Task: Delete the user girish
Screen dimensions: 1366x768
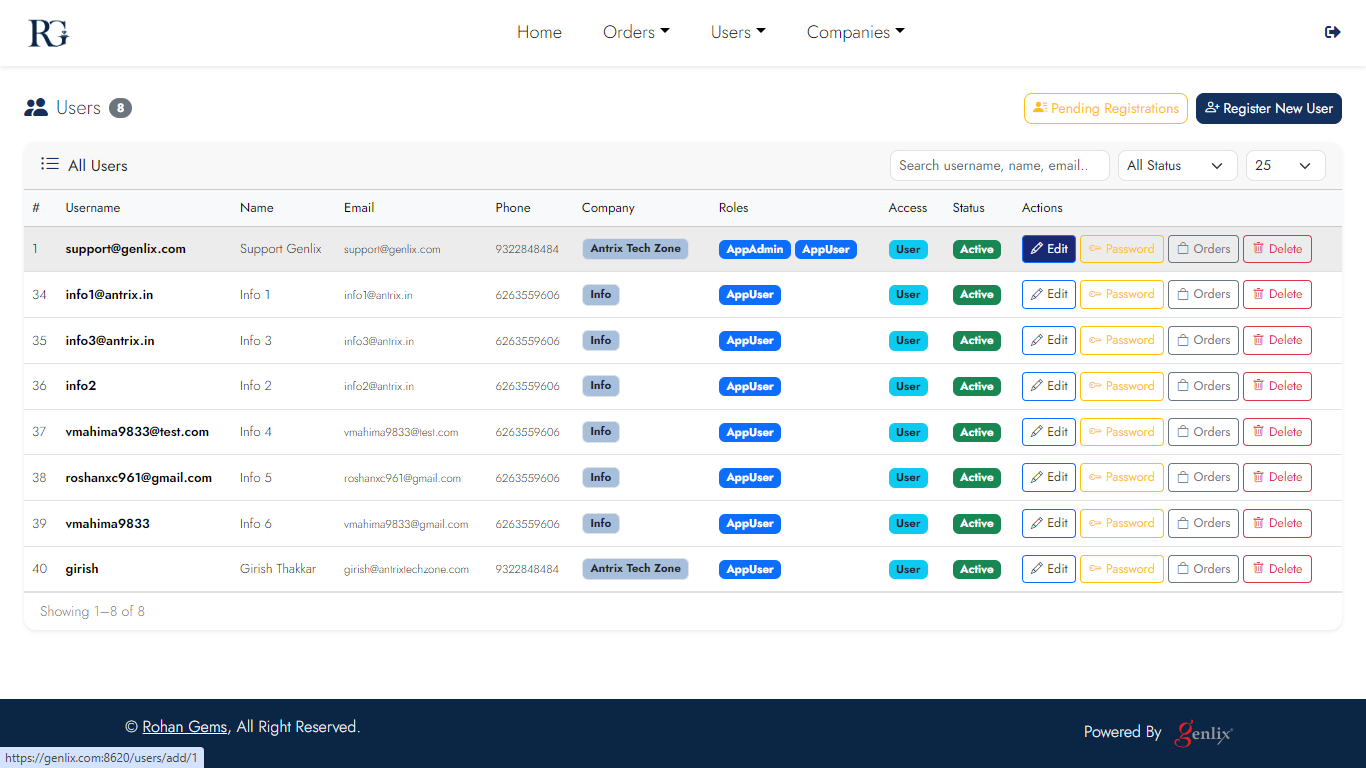Action: click(1276, 569)
